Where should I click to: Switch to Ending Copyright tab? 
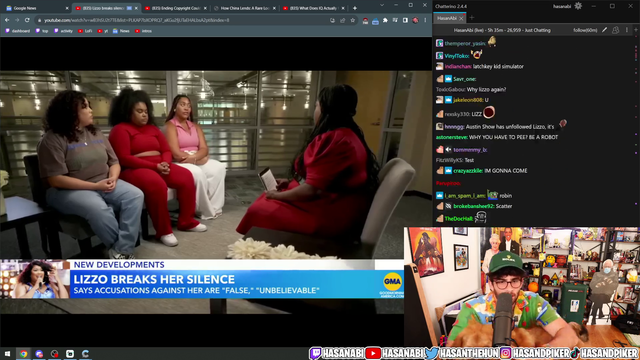click(176, 8)
